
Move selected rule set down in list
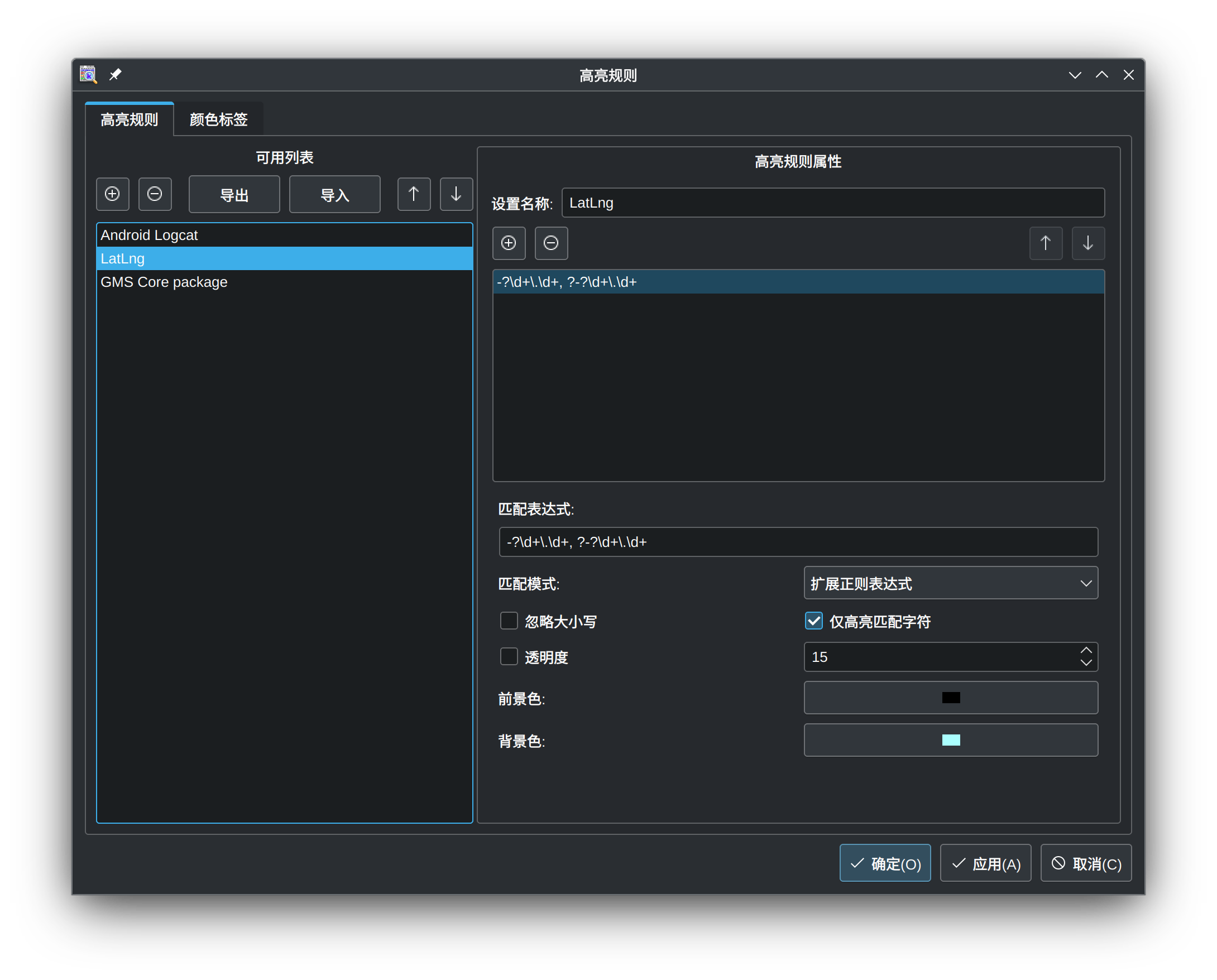[x=456, y=194]
